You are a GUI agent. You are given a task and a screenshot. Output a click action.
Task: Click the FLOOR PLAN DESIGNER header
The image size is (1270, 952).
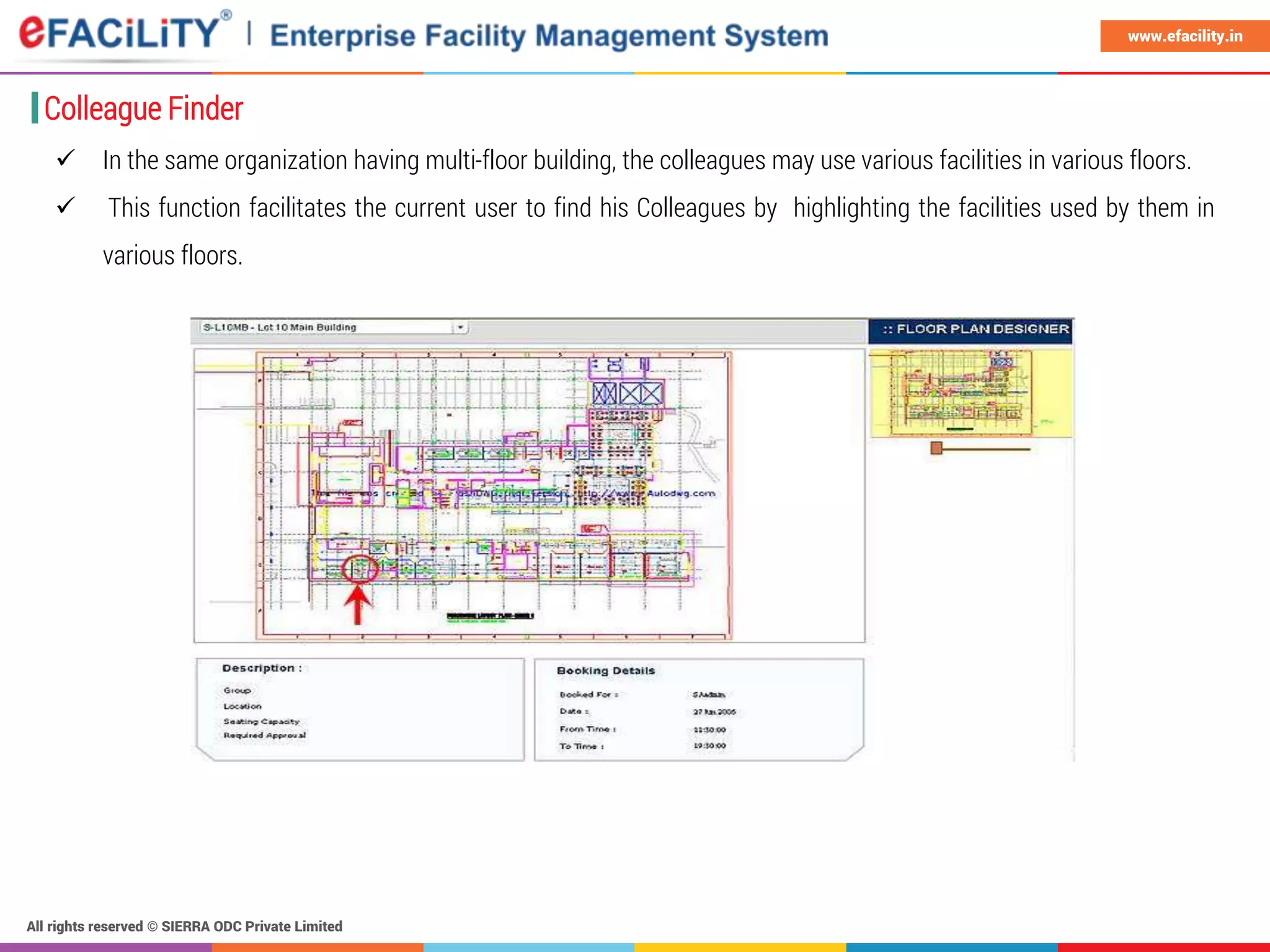[970, 330]
